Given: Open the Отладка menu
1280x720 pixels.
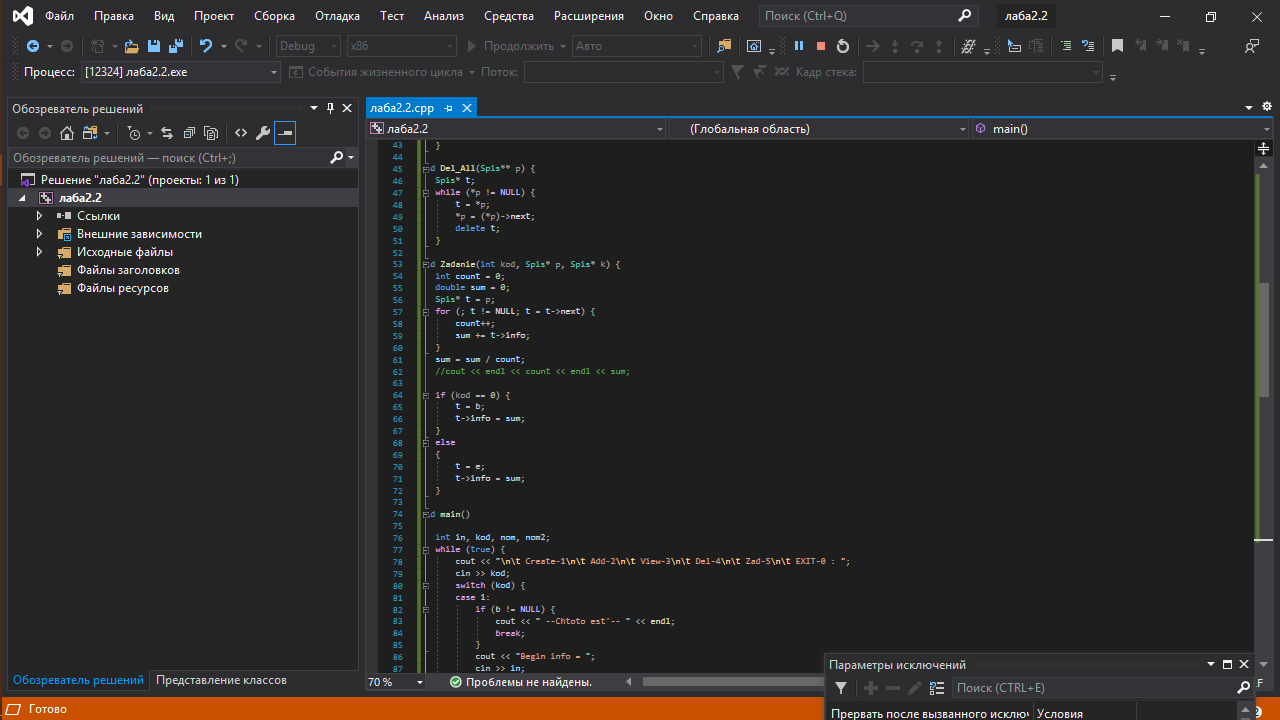Looking at the screenshot, I should coord(337,16).
